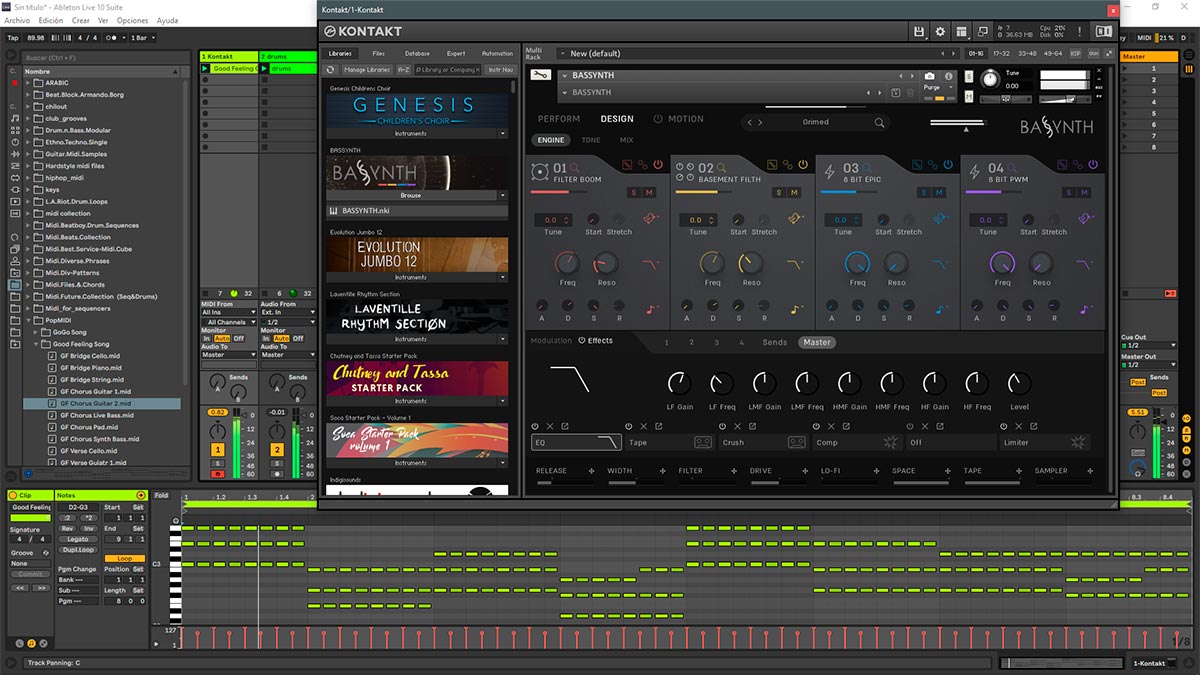Click BASSYNTH snapshot camera icon
Image resolution: width=1200 pixels, height=675 pixels.
[x=929, y=76]
